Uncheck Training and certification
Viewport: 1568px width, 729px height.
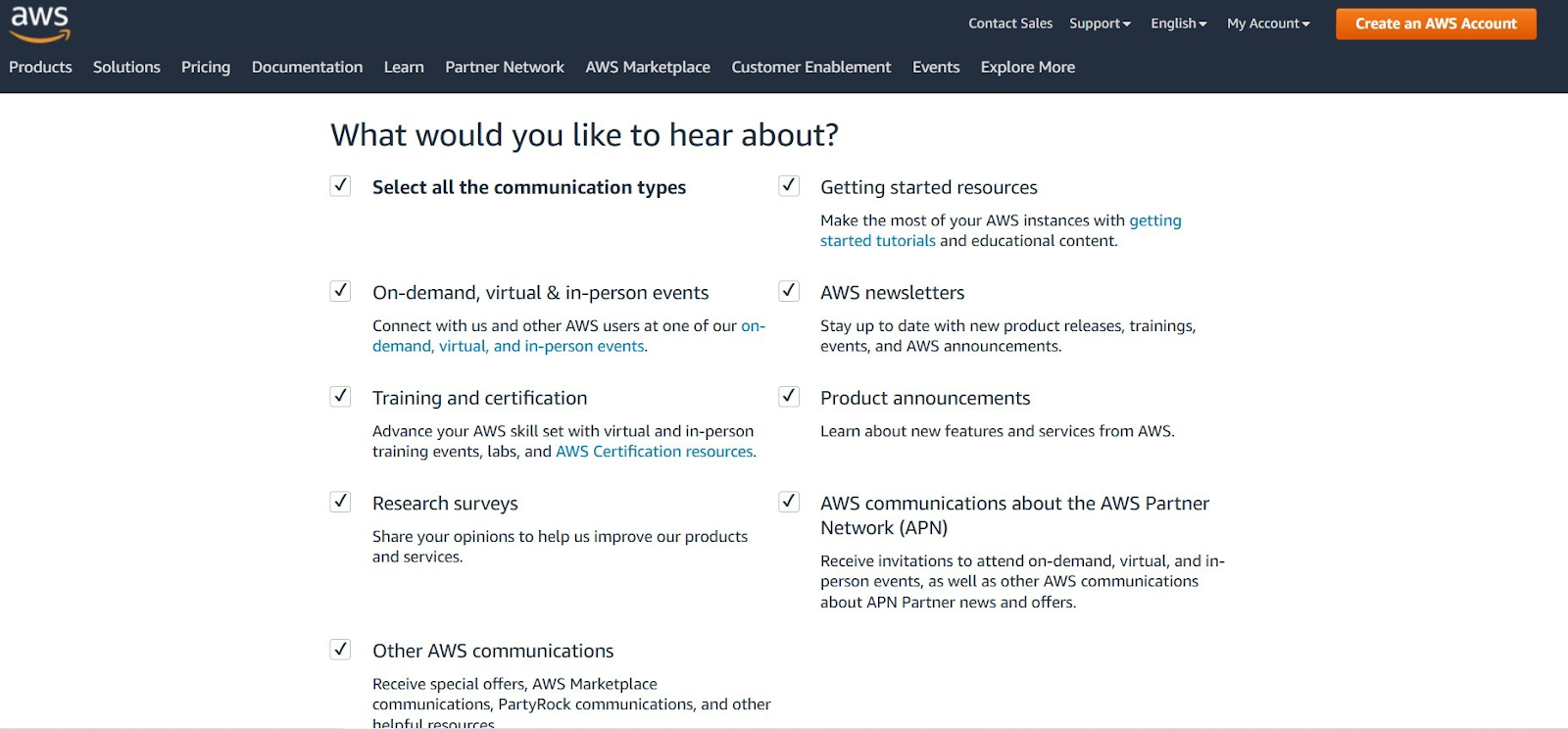[340, 396]
